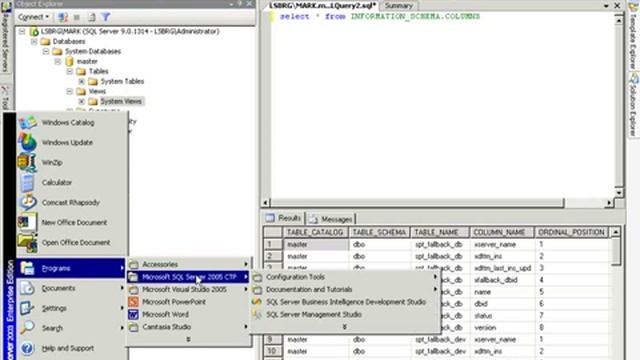Click New Office Document icon

27,222
